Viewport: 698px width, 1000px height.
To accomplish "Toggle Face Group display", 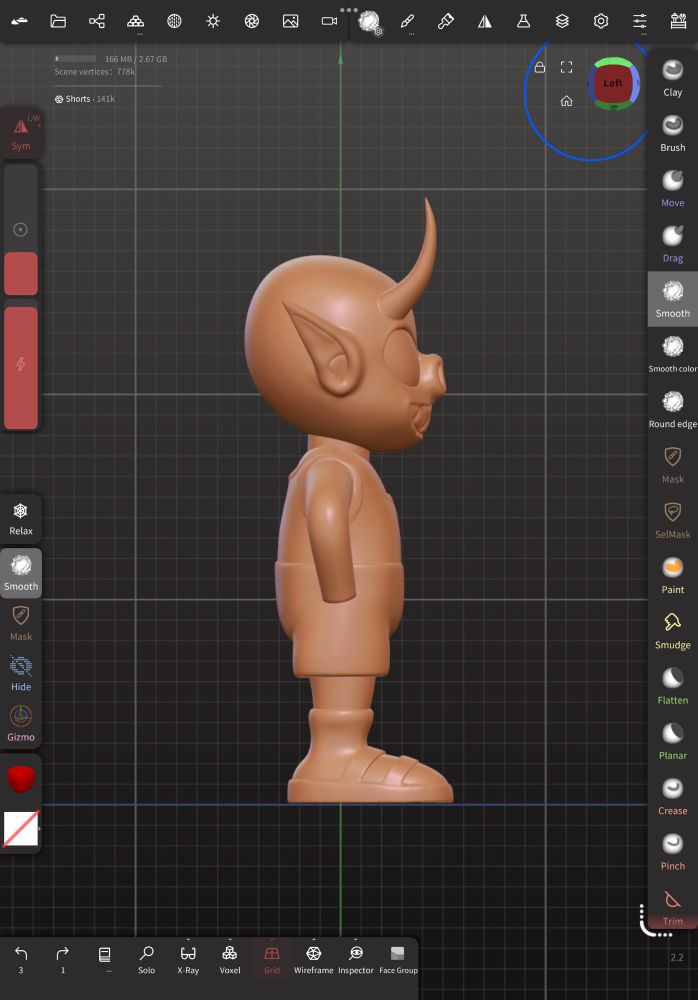I will [398, 959].
